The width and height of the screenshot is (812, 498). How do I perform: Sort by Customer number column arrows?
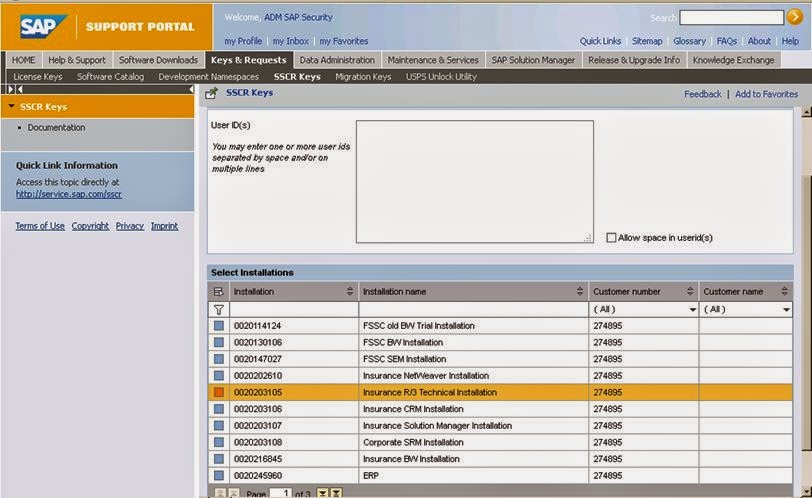690,291
